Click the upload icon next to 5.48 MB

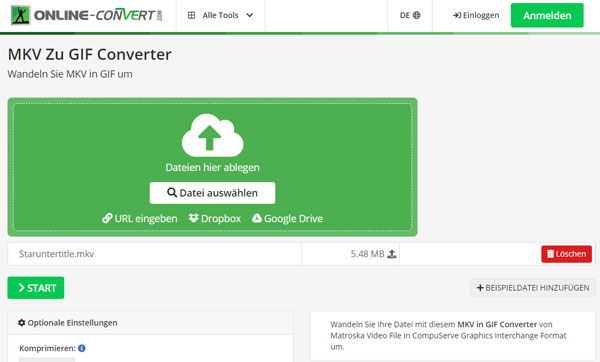[392, 254]
